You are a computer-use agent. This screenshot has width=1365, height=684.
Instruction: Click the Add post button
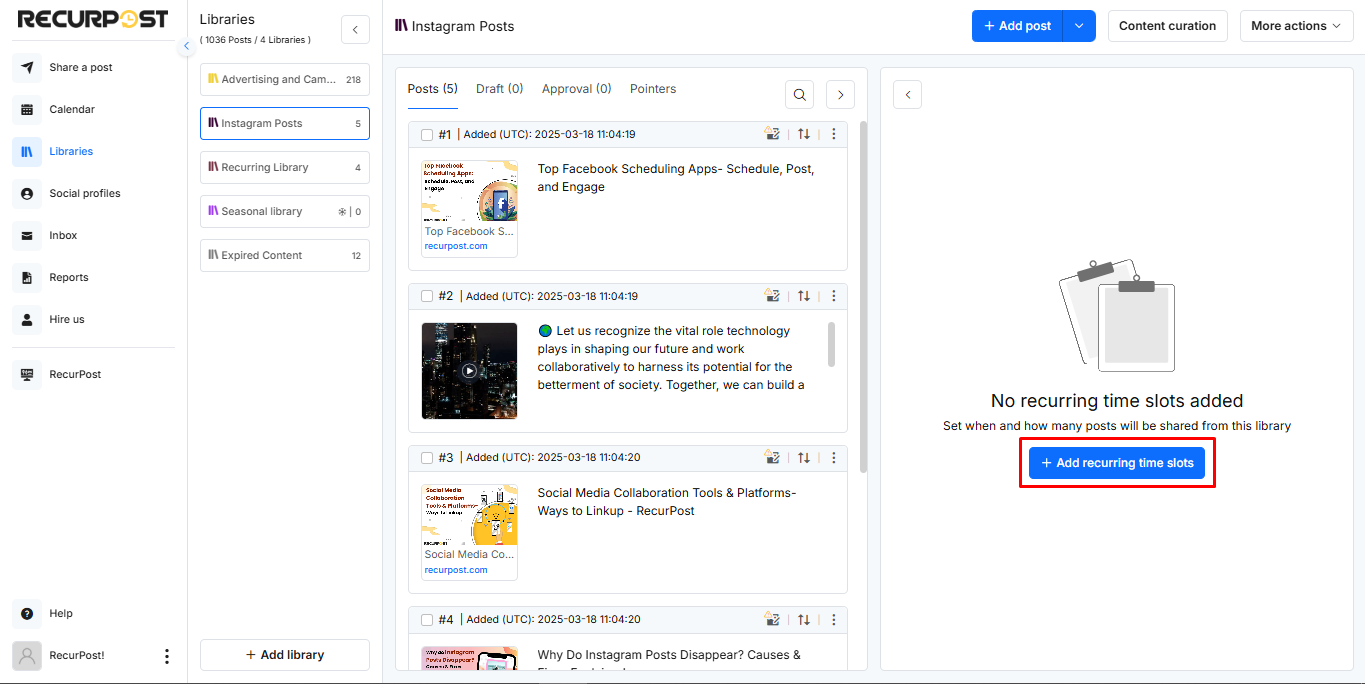click(1017, 26)
